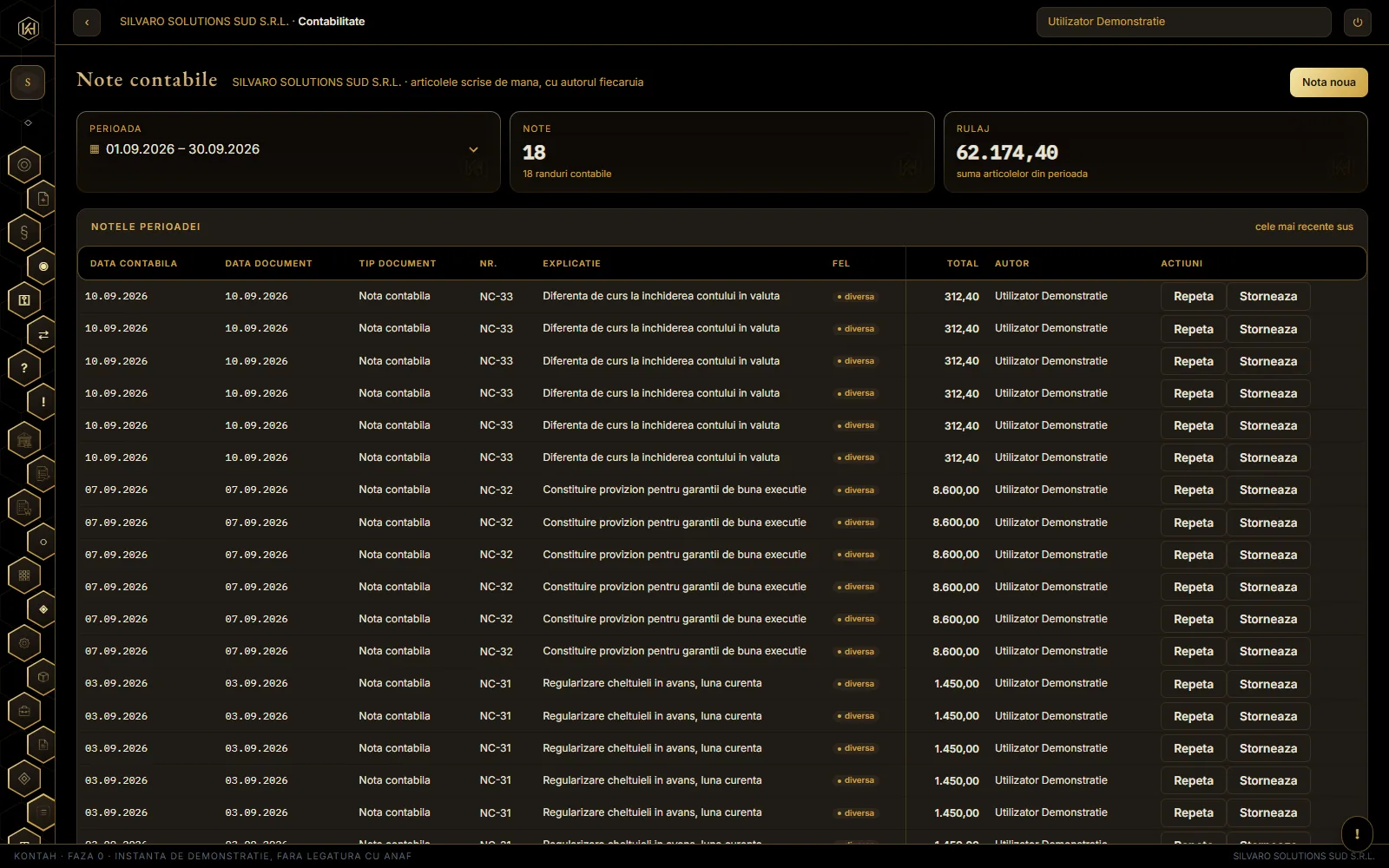
Task: Click the Tip document column header
Action: click(x=398, y=263)
